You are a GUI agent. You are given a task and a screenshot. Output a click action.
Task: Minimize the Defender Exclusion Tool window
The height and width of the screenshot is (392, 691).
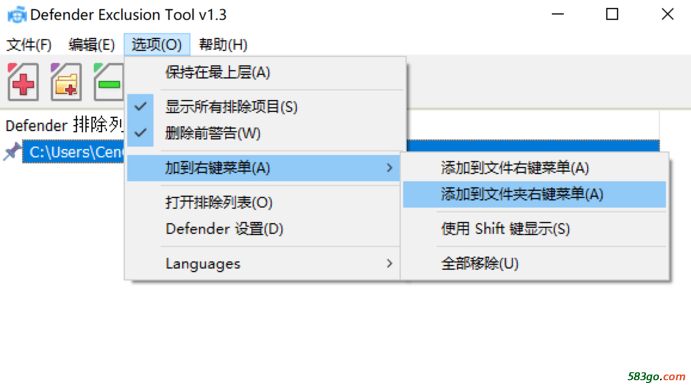click(x=558, y=15)
